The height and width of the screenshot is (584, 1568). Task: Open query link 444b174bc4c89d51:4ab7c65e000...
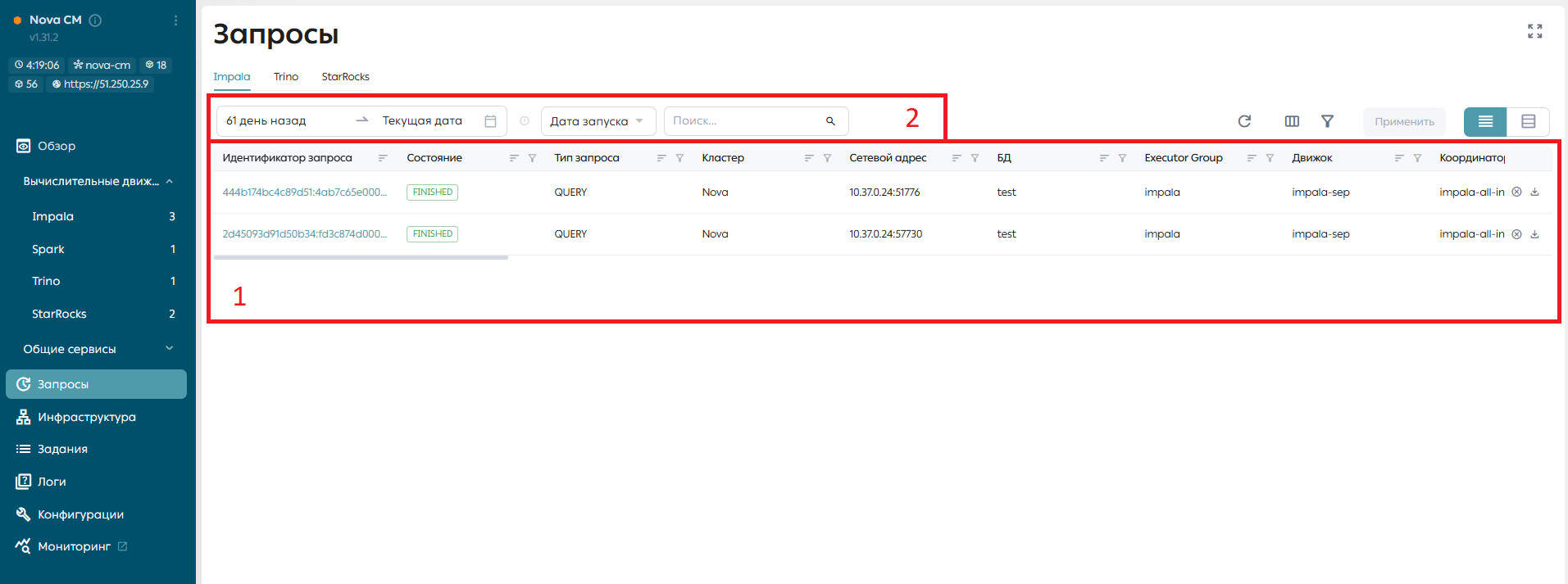pyautogui.click(x=304, y=192)
